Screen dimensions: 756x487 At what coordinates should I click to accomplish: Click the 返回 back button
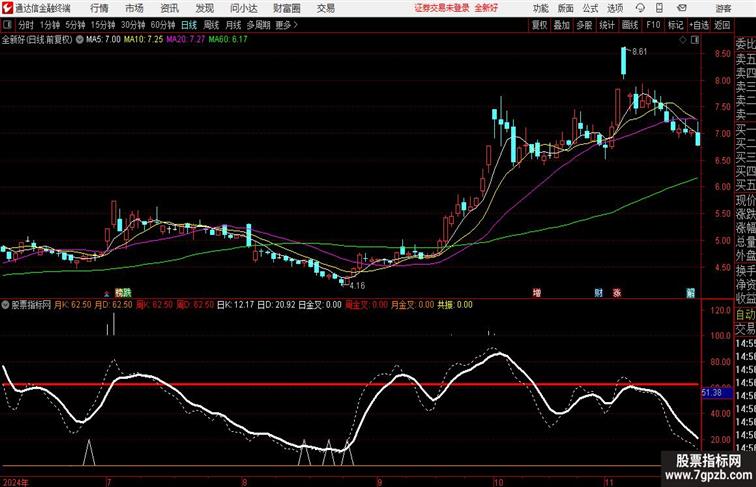[x=722, y=25]
